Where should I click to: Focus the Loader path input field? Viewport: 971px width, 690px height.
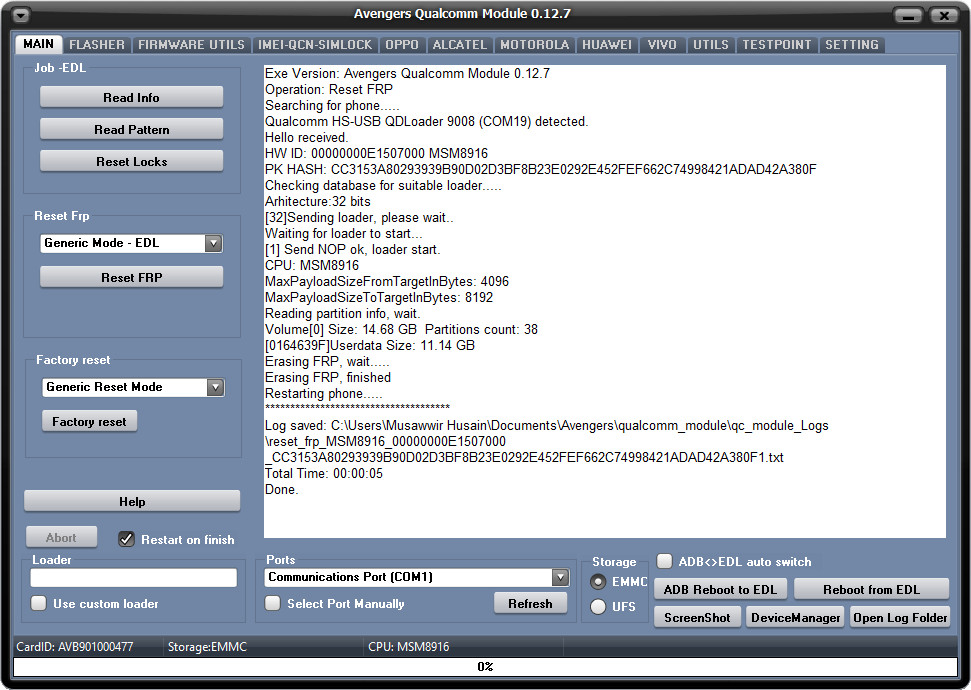click(x=134, y=578)
